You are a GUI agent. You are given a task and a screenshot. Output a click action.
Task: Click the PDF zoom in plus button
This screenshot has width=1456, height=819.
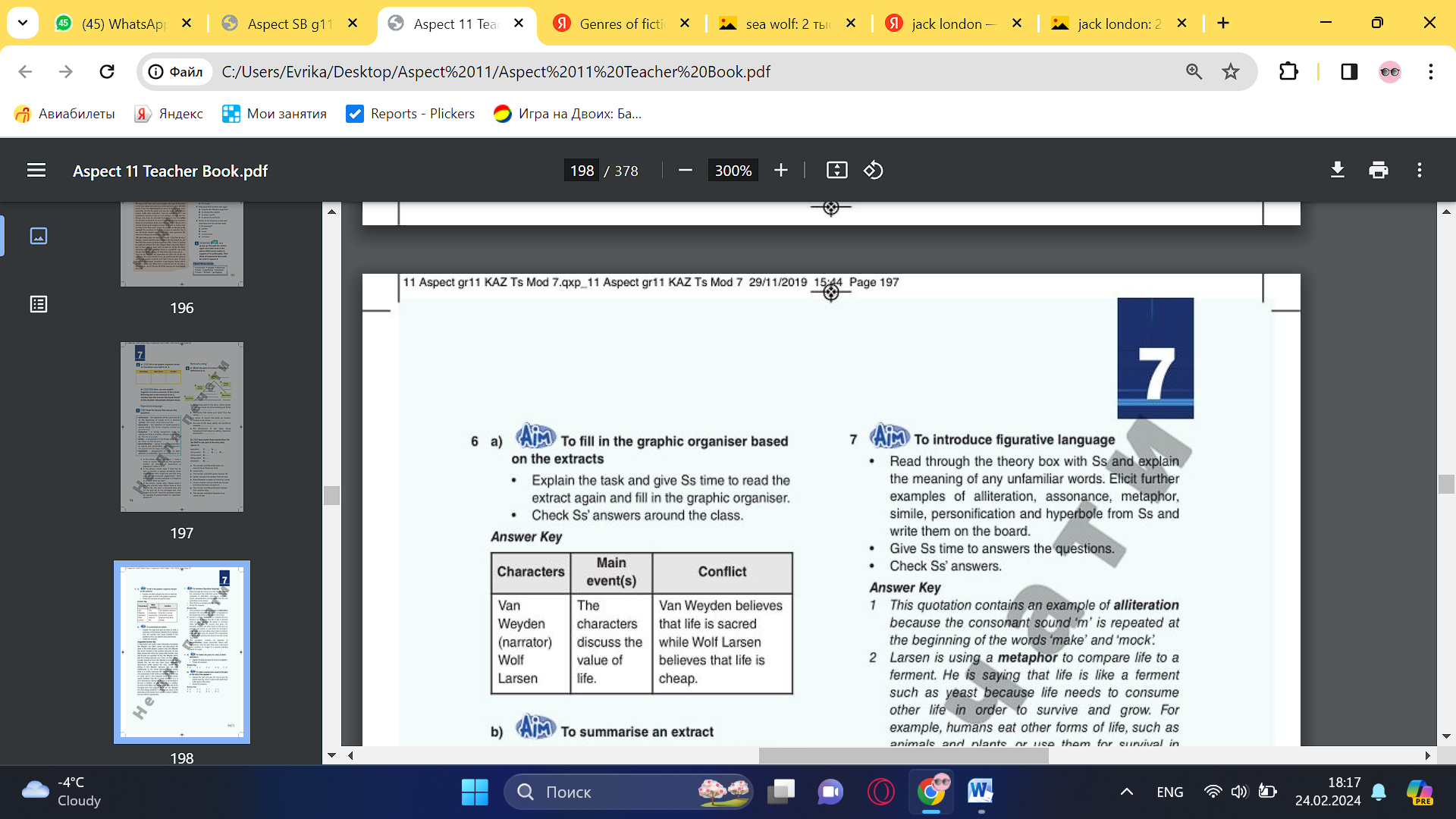781,171
